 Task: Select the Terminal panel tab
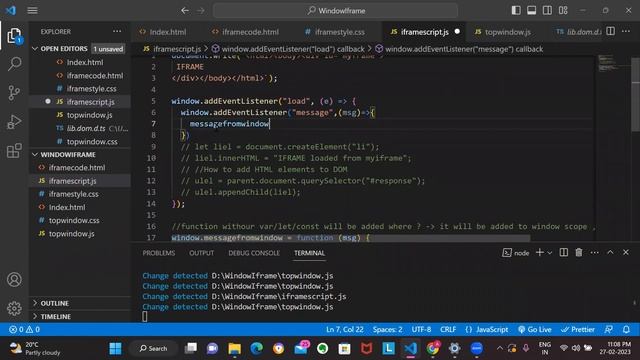pyautogui.click(x=309, y=253)
